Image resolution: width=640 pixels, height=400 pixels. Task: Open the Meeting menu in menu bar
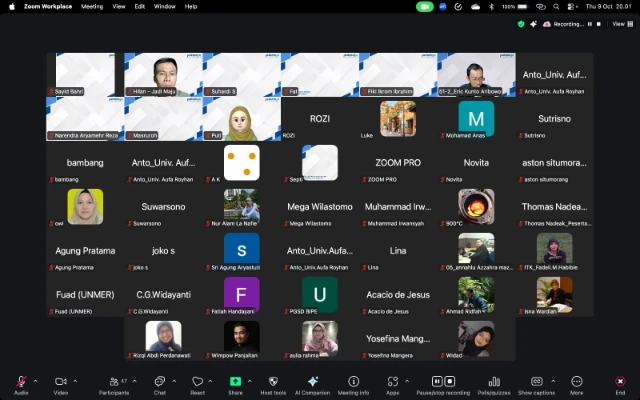tap(92, 6)
